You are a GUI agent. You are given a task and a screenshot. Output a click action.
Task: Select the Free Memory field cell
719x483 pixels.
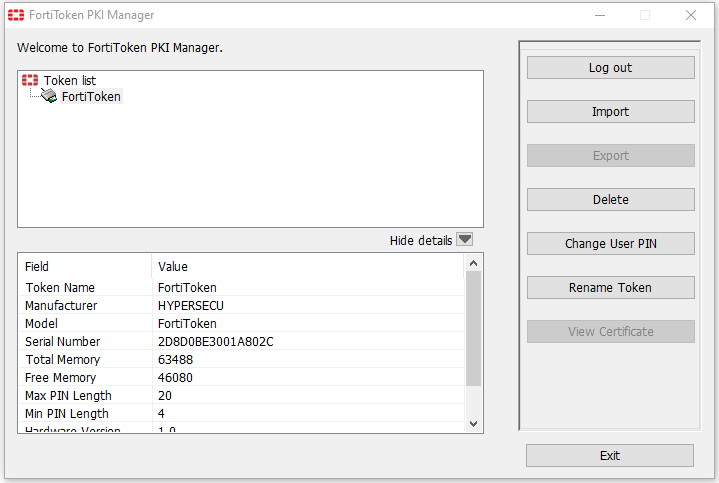[85, 378]
